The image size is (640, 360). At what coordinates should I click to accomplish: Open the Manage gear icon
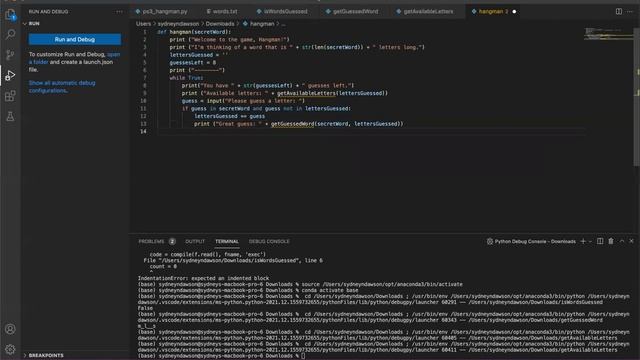point(10,349)
